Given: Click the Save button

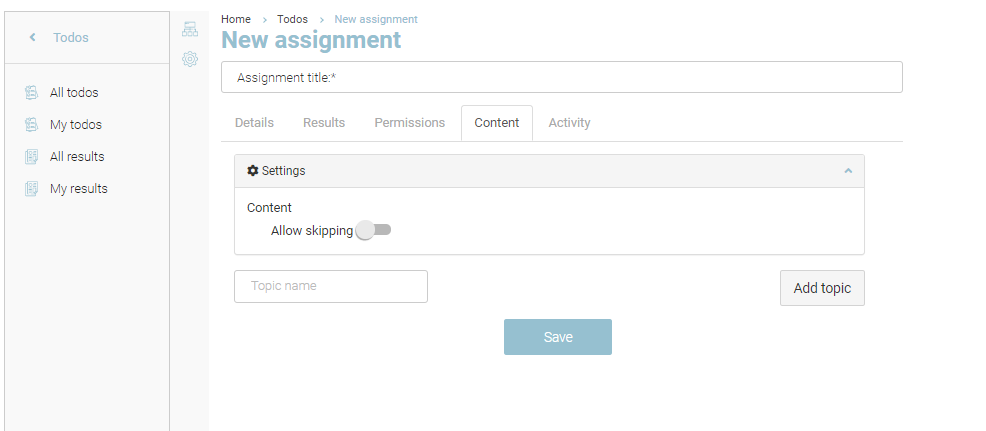Looking at the screenshot, I should tap(557, 337).
